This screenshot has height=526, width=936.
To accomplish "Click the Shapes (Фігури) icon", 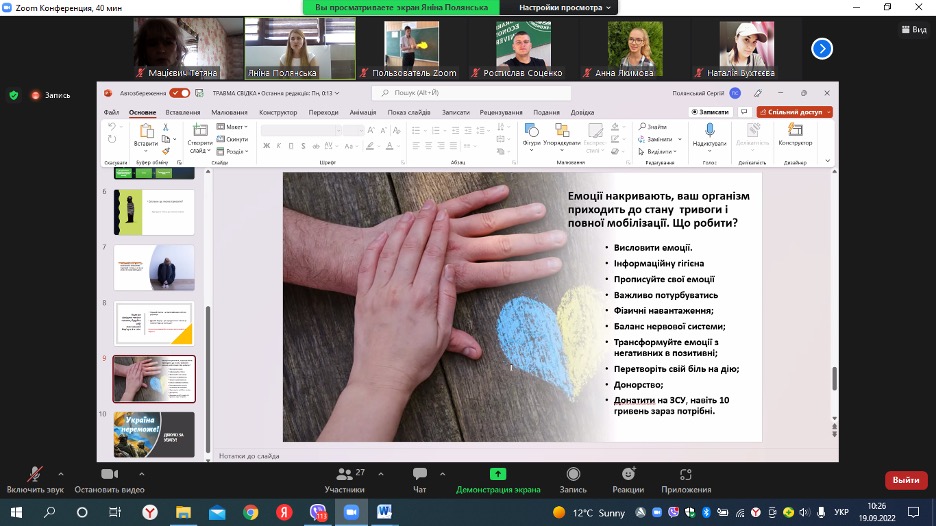I will tap(531, 130).
